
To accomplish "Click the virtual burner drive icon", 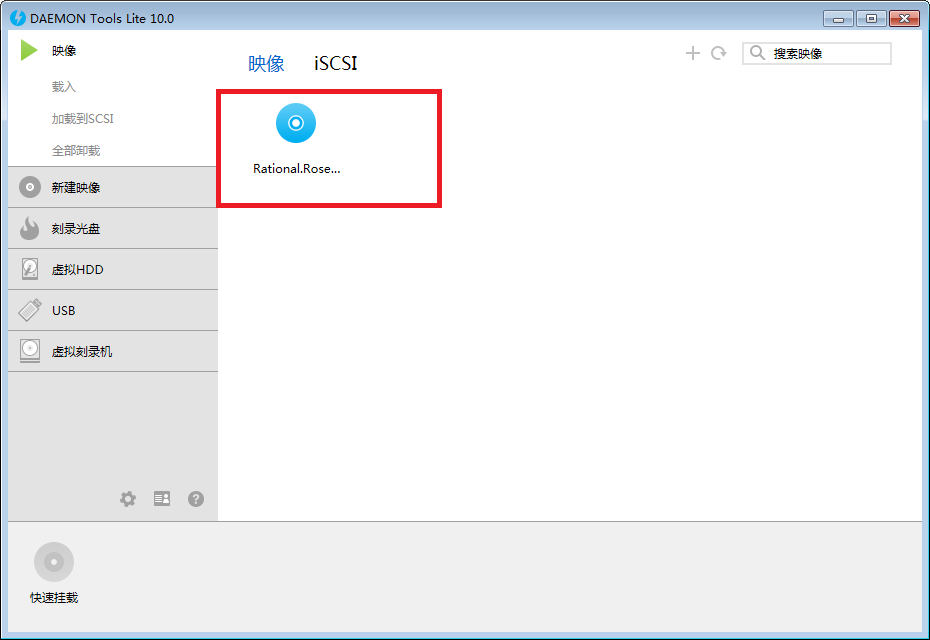I will click(x=30, y=351).
